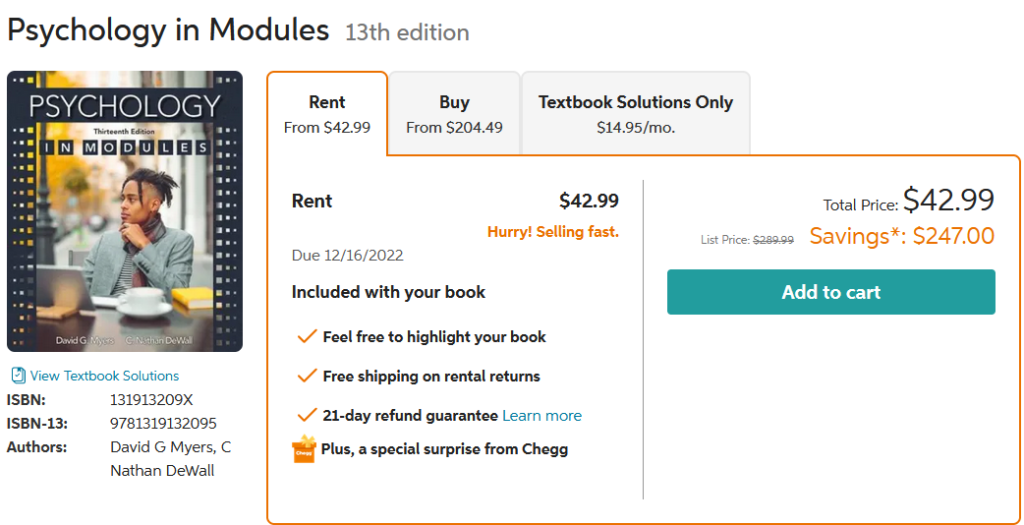Viewport: 1024px width, 525px height.
Task: Click the Psychology in Modules book cover
Action: point(125,211)
